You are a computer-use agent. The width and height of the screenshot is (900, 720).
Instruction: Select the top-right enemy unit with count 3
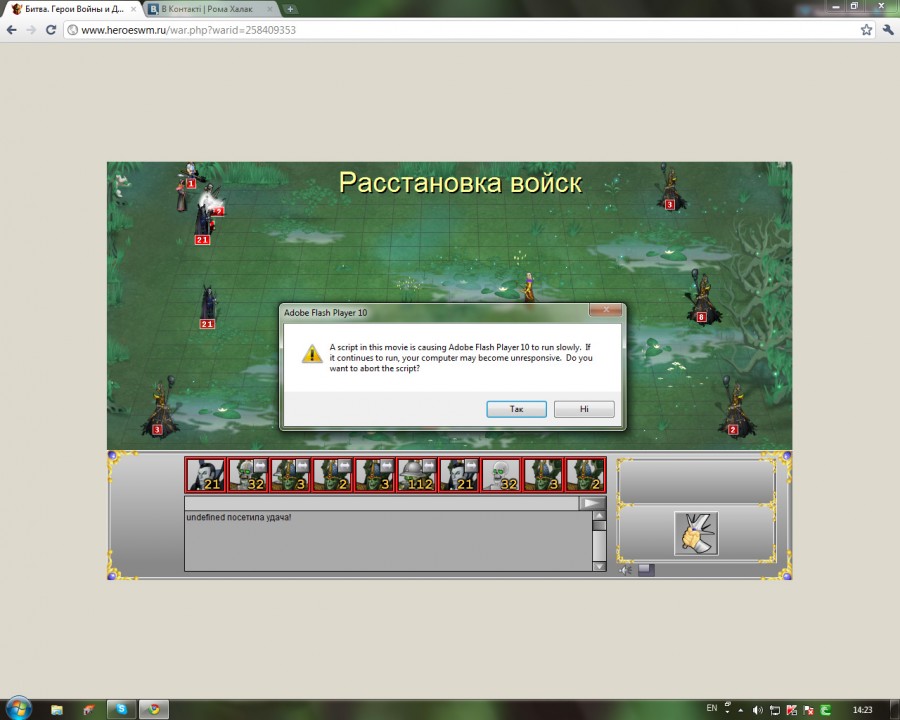670,188
